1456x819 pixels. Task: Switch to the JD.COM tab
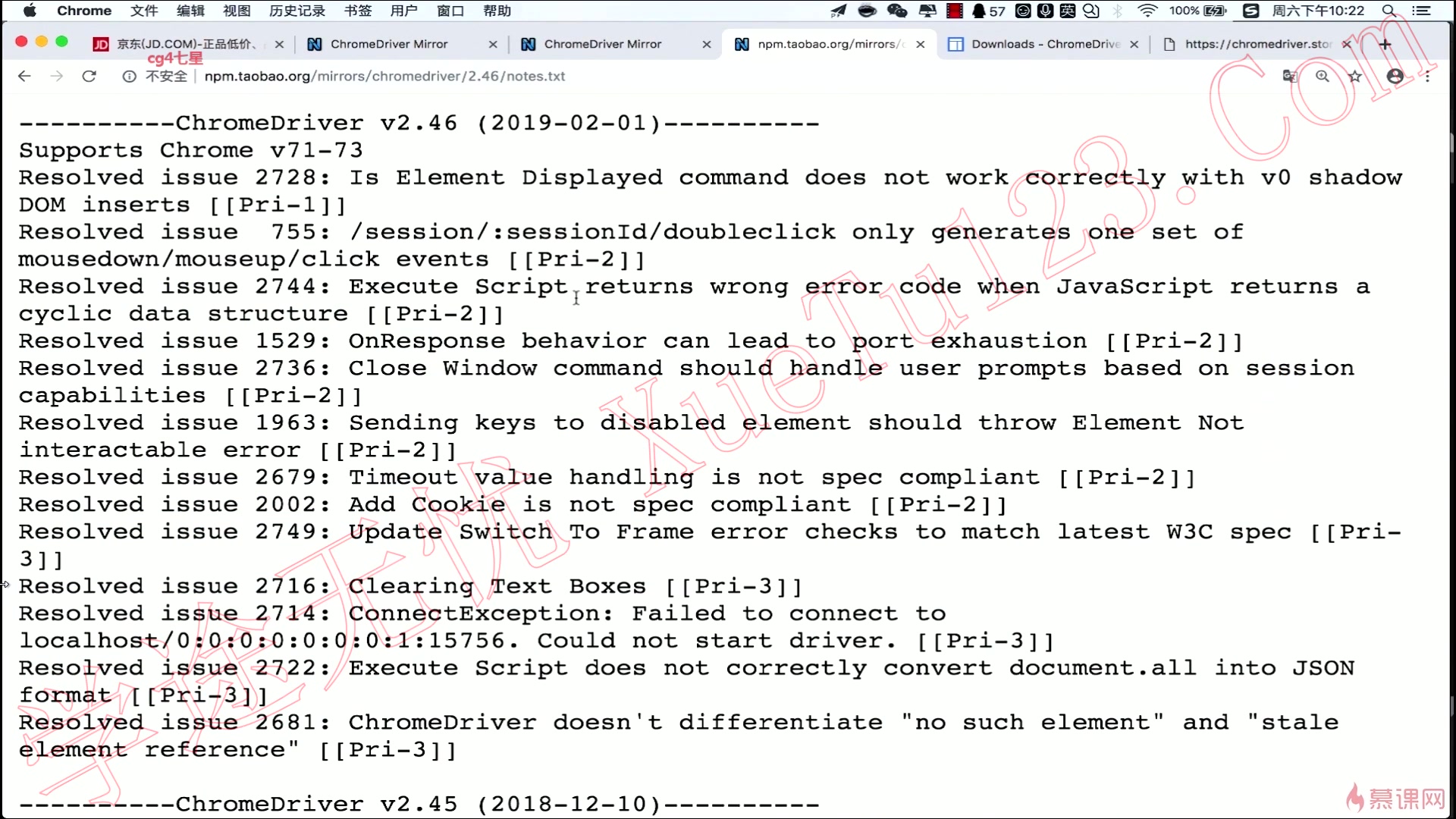[x=182, y=44]
